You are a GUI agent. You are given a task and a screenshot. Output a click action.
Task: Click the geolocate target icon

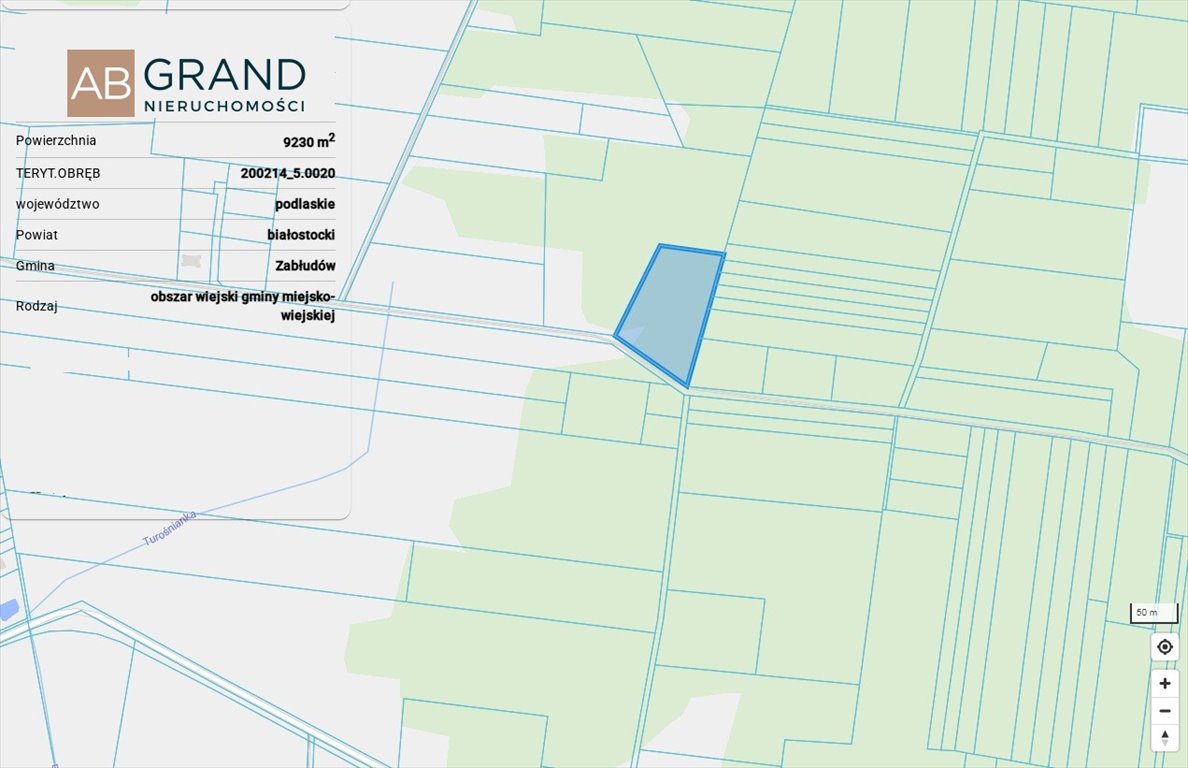coord(1165,647)
